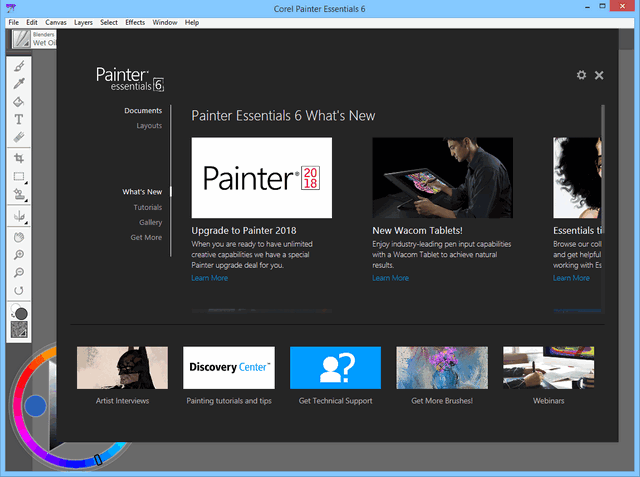The width and height of the screenshot is (640, 477).
Task: Maximize the Corel Painter Essentials window
Action: click(602, 7)
